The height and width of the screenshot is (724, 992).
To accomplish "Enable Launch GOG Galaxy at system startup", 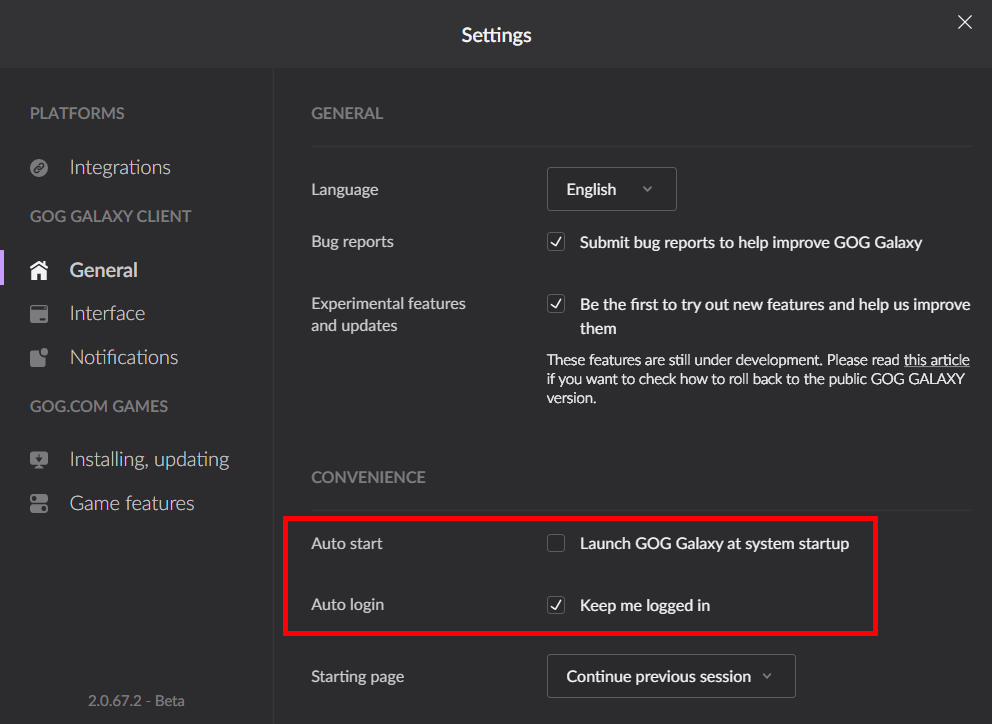I will click(x=556, y=543).
